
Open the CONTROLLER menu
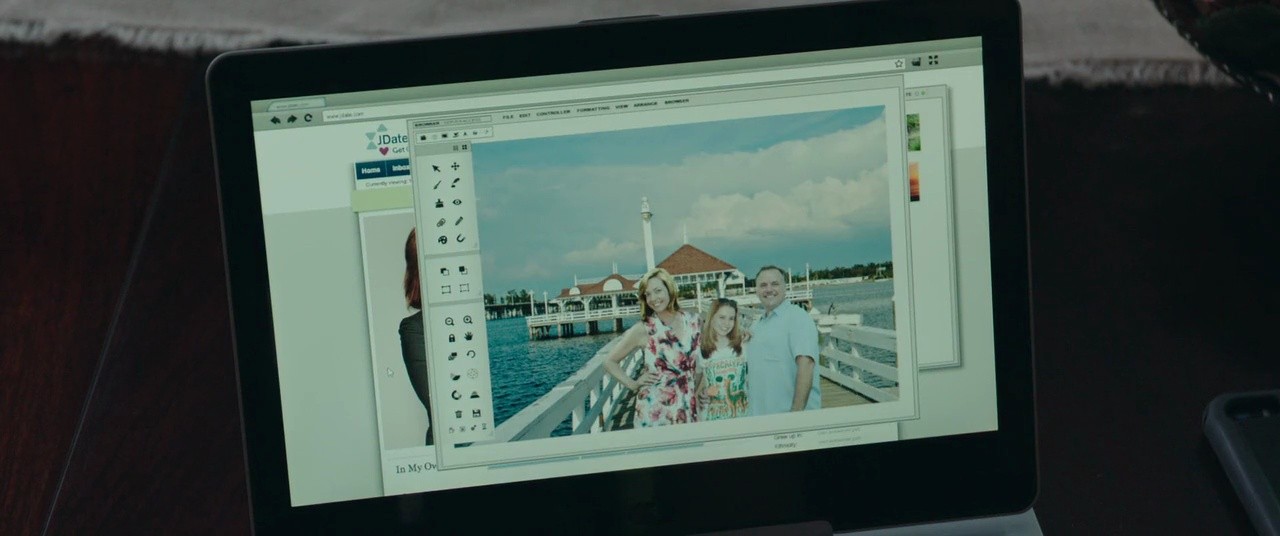pos(553,113)
